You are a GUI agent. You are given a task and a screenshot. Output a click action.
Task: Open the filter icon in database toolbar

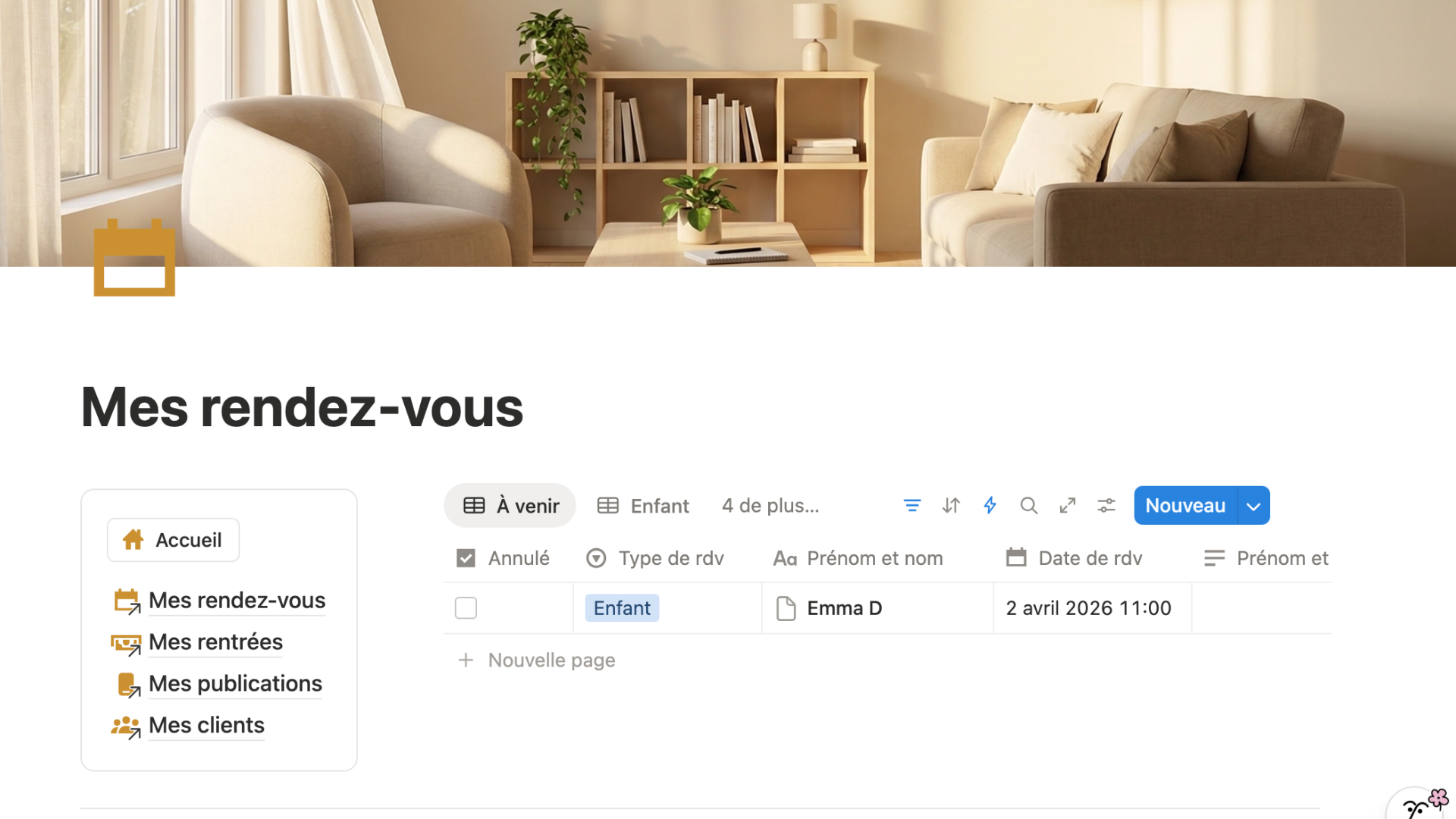pyautogui.click(x=912, y=505)
